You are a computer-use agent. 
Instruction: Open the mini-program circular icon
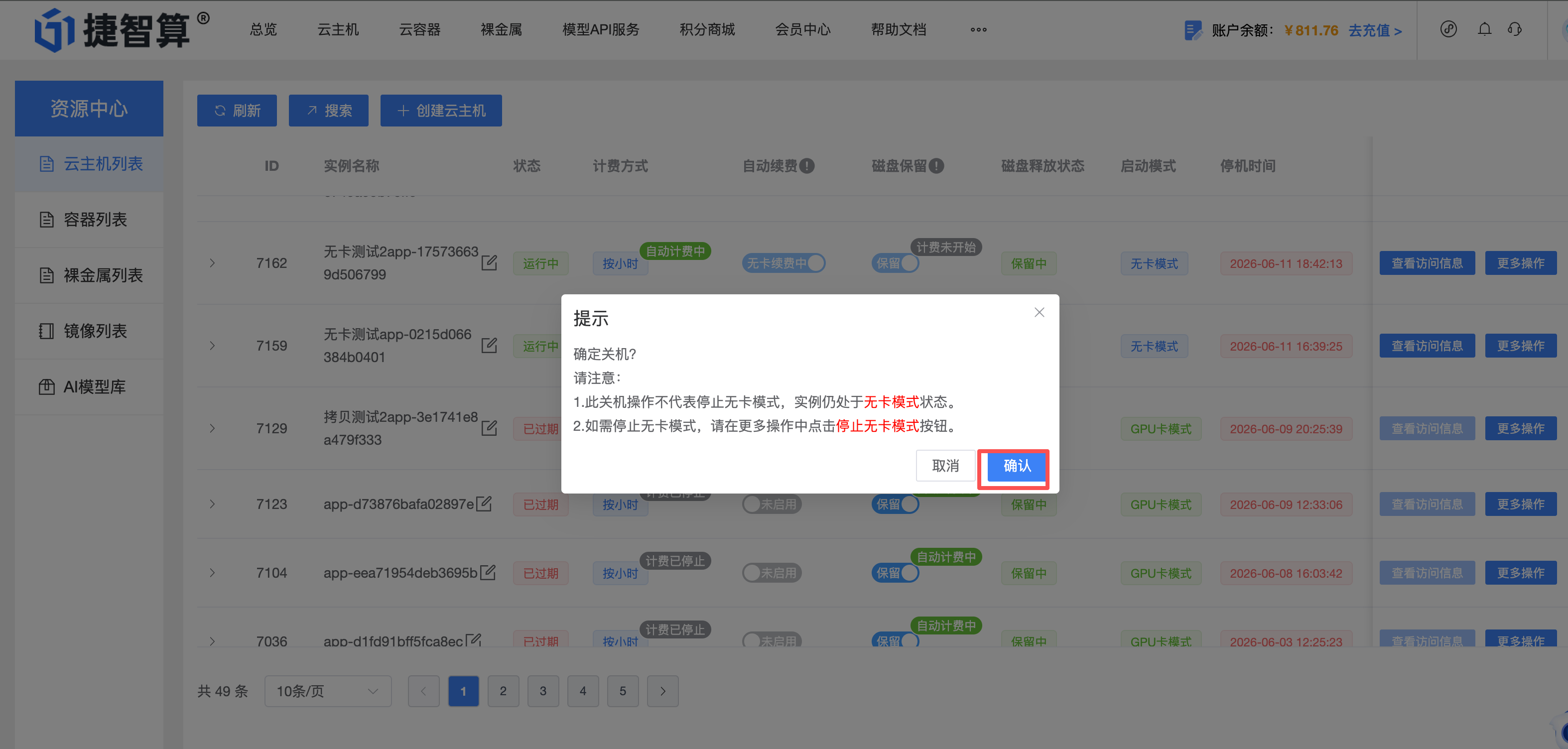click(x=1448, y=29)
